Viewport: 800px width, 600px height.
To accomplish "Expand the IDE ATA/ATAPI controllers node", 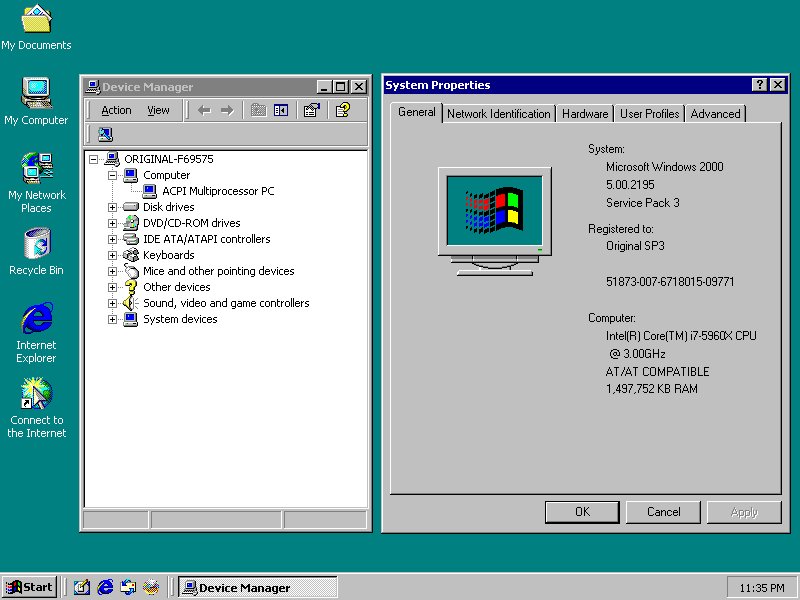I will pos(112,239).
